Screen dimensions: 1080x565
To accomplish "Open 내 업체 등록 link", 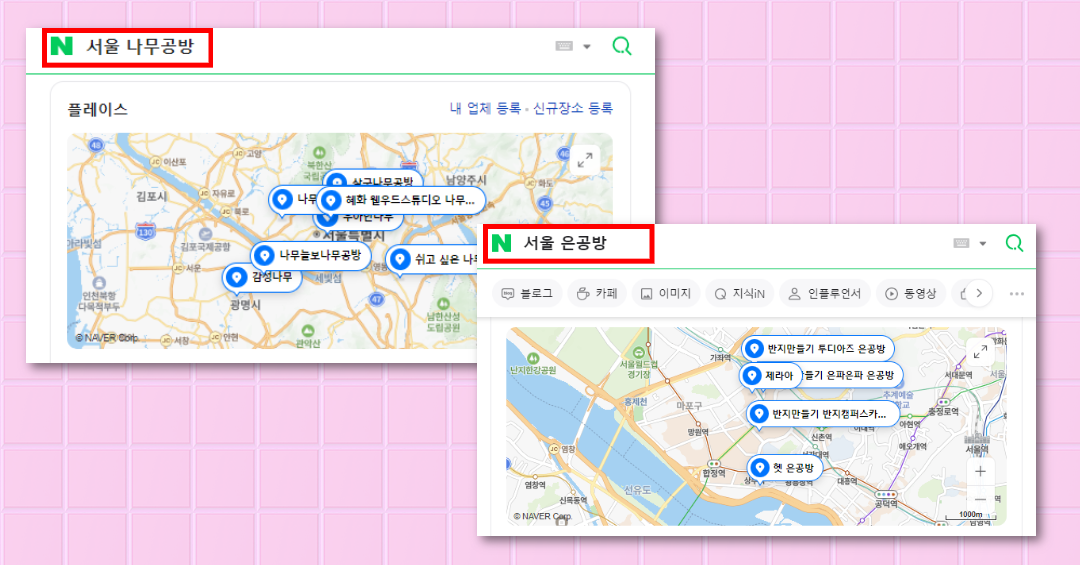I will 485,108.
